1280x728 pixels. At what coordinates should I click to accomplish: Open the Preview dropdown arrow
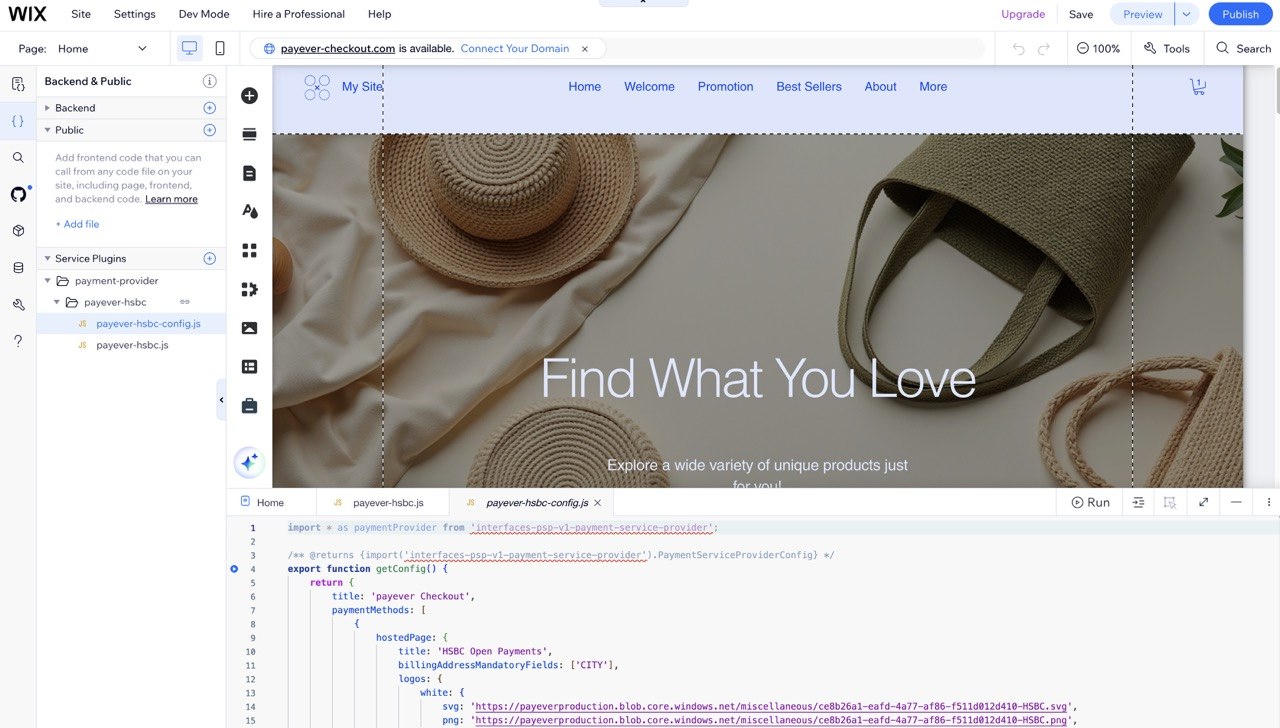click(x=1186, y=14)
